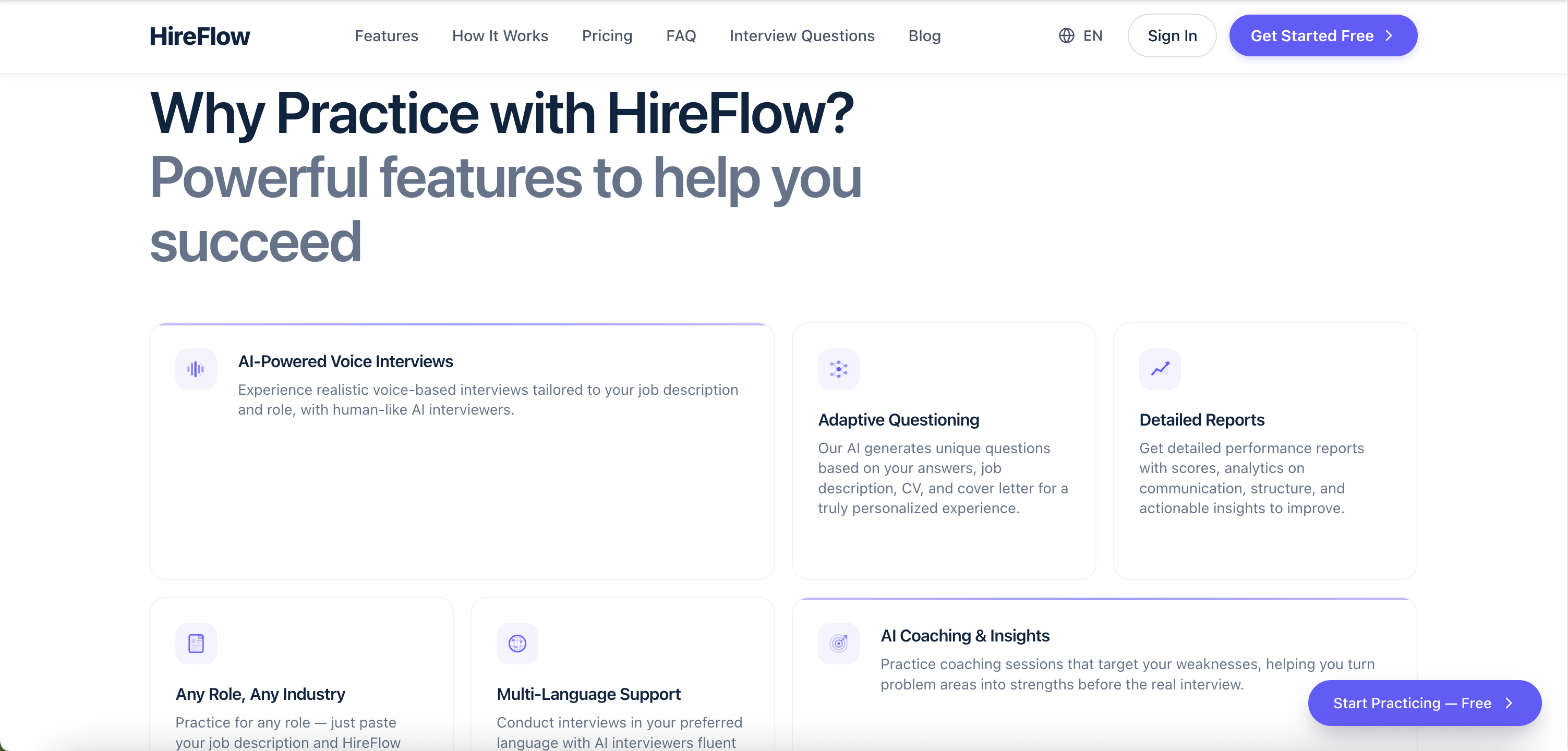Visit the How It Works section
This screenshot has width=1568, height=751.
[500, 36]
